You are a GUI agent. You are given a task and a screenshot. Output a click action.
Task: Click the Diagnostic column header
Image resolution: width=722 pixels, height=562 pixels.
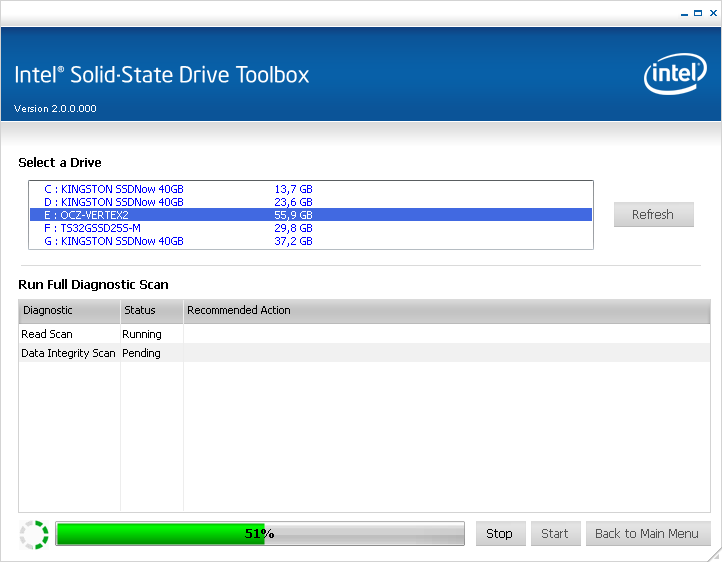click(x=69, y=311)
